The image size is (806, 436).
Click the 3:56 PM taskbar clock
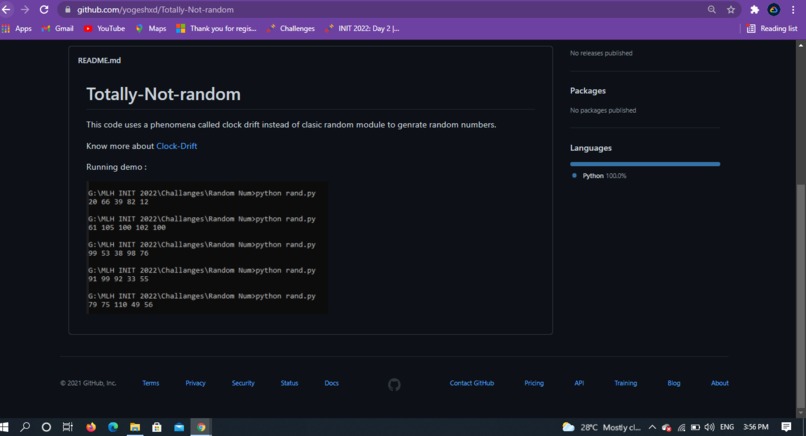click(x=756, y=427)
